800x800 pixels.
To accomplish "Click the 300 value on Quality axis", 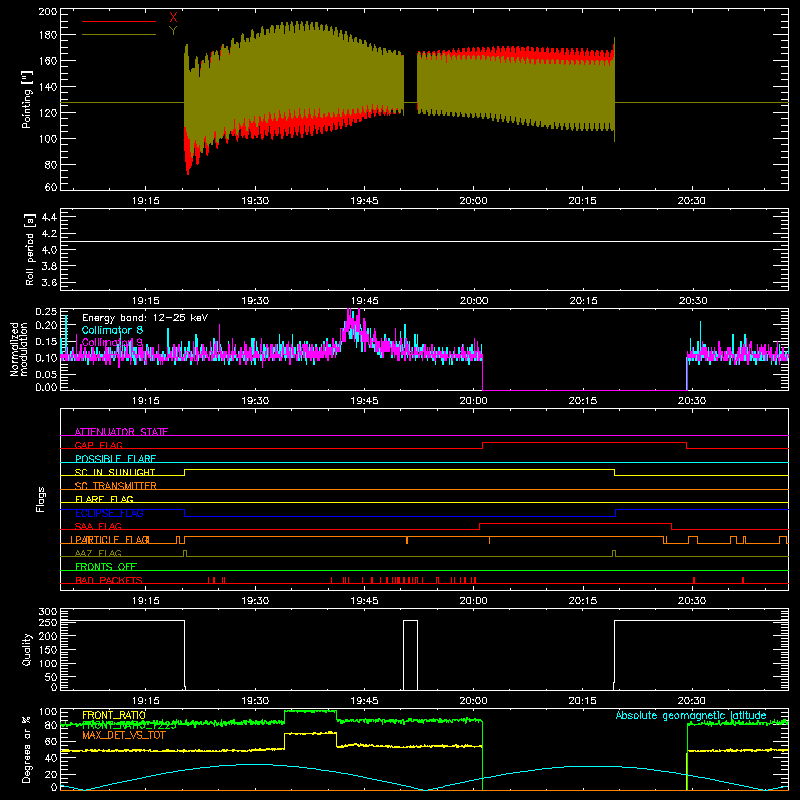I will 48,612.
